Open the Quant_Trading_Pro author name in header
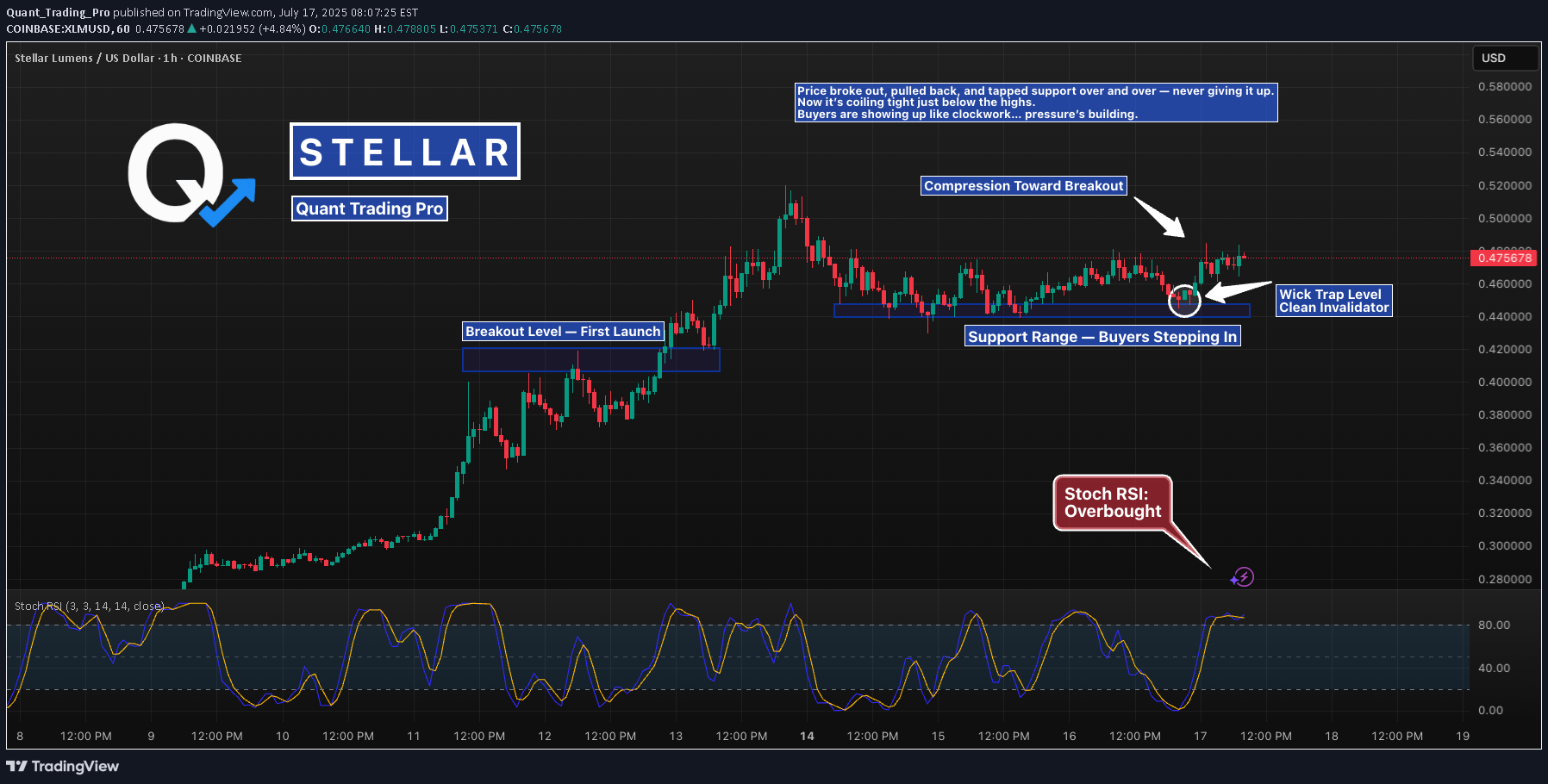 pos(58,12)
